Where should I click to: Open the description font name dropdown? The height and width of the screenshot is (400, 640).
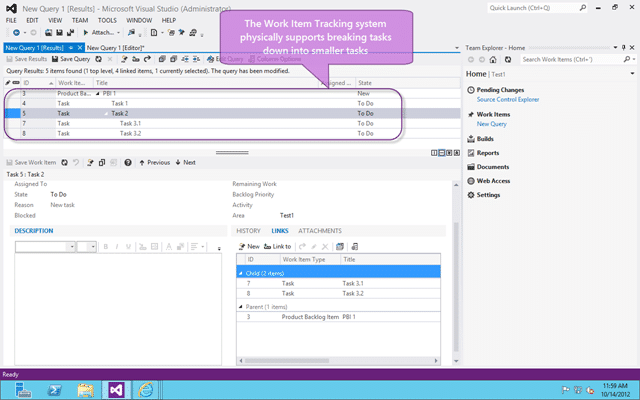point(72,247)
